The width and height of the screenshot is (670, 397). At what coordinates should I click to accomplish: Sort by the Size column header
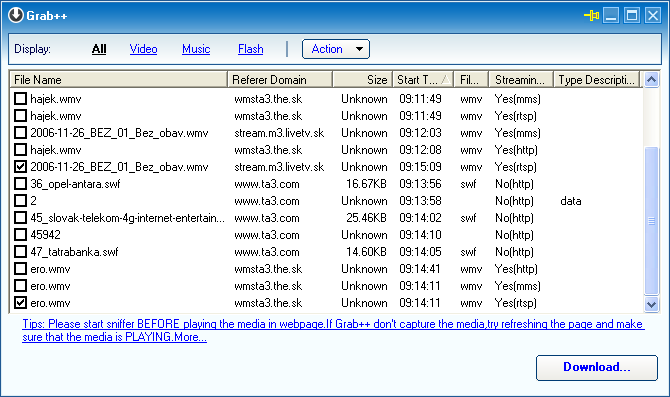[x=362, y=79]
